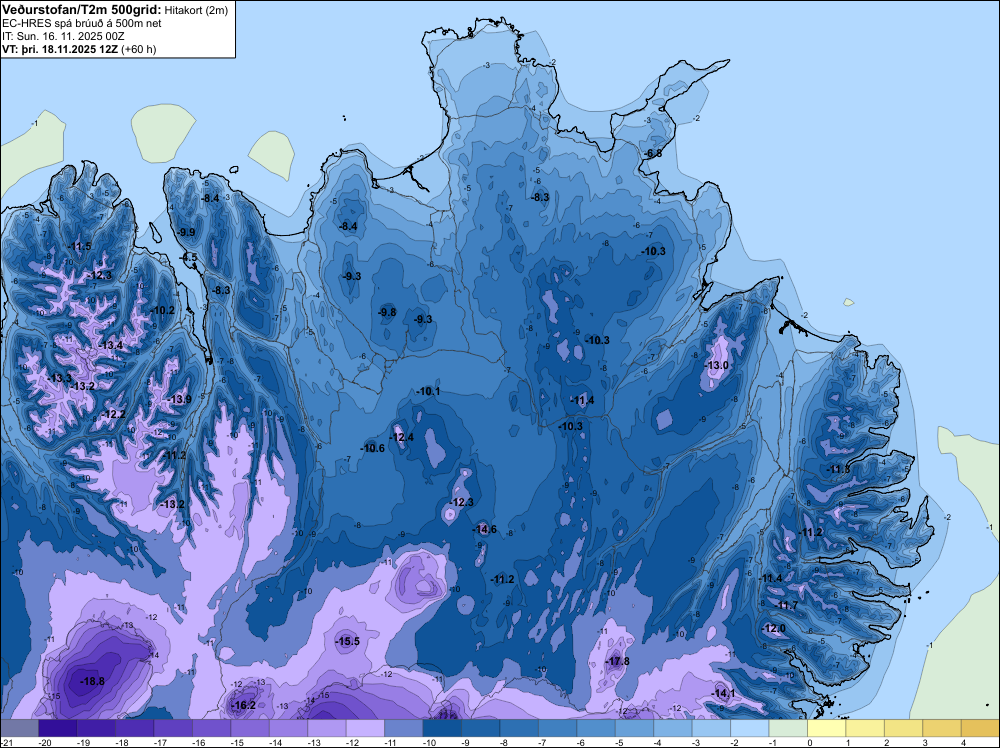Click the -16.2 temperature label
1000x748 pixels.
[243, 705]
